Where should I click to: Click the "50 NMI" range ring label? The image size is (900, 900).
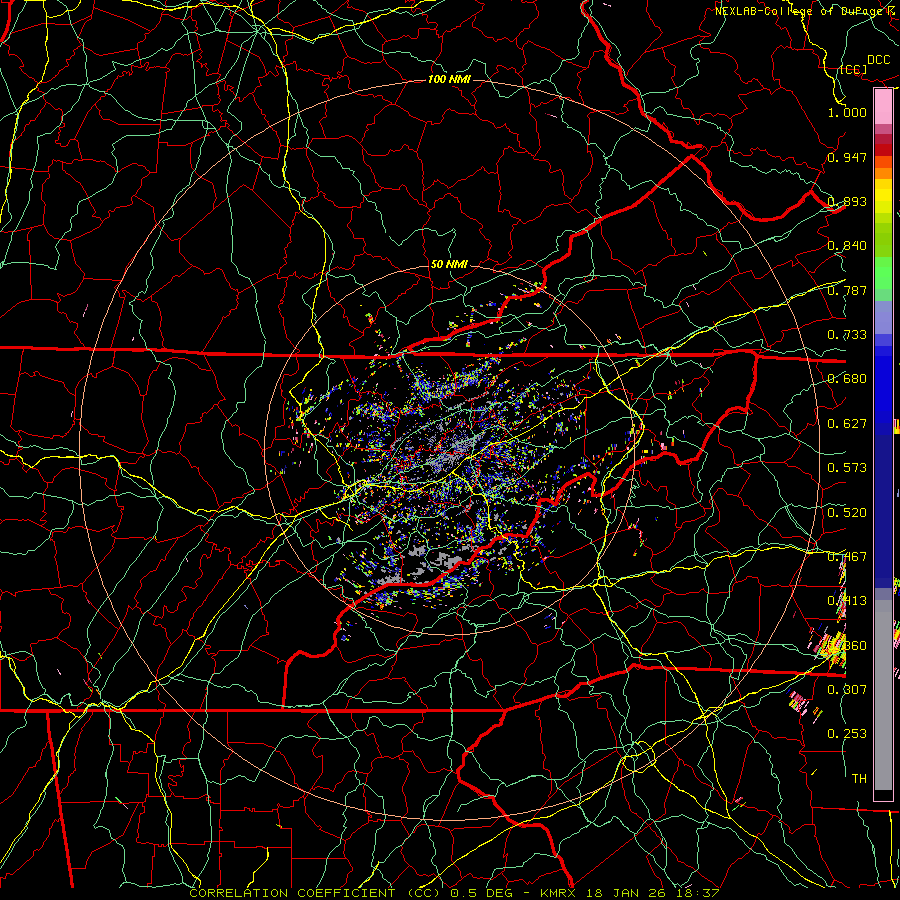[x=449, y=264]
